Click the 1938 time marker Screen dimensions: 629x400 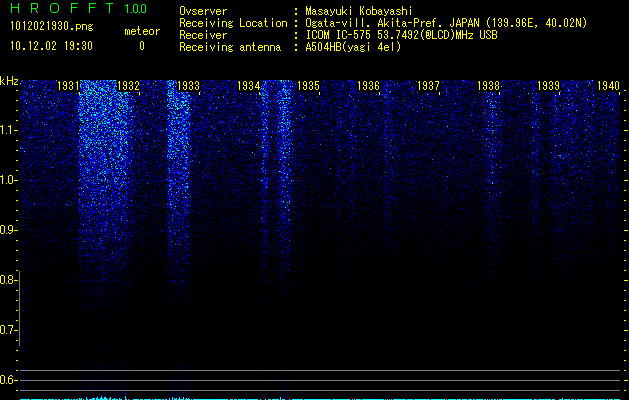(488, 85)
